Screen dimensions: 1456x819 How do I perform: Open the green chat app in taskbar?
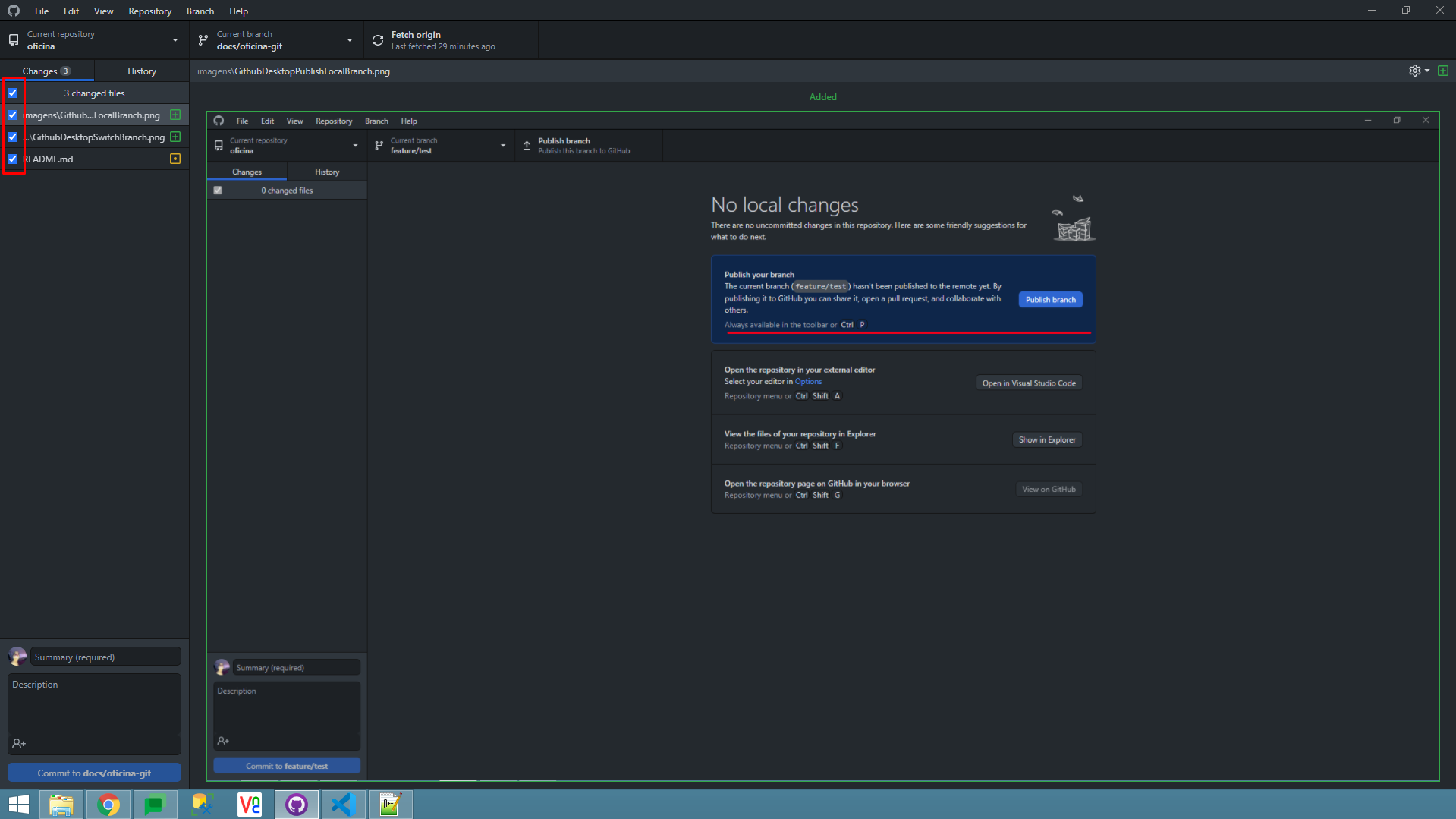[155, 805]
